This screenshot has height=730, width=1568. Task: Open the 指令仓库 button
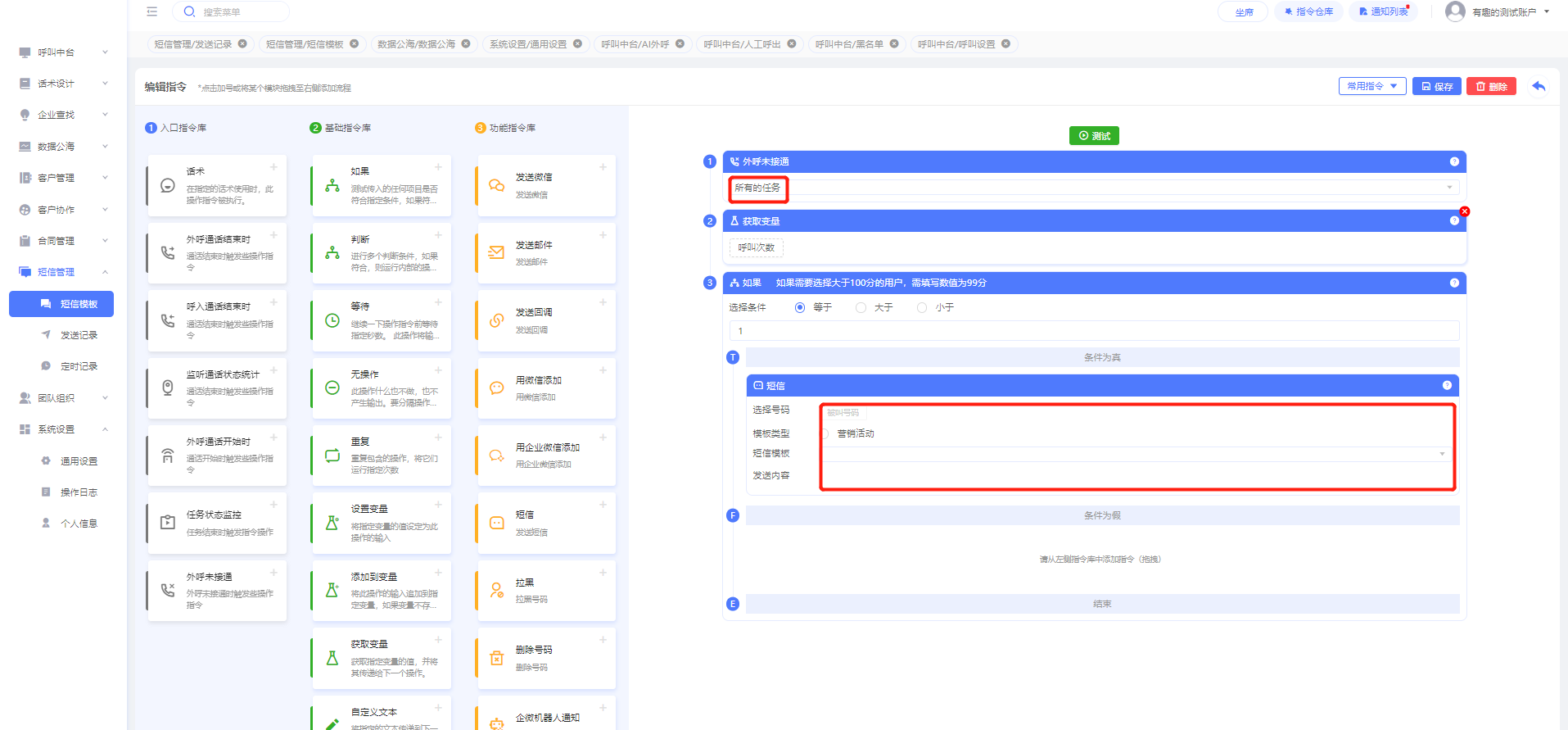pos(1308,11)
